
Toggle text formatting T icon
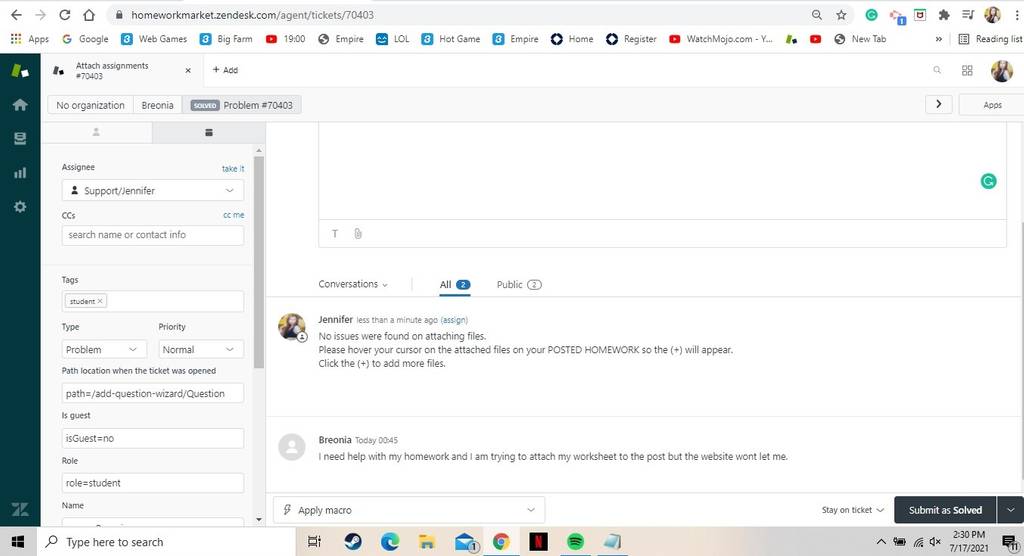[x=335, y=233]
